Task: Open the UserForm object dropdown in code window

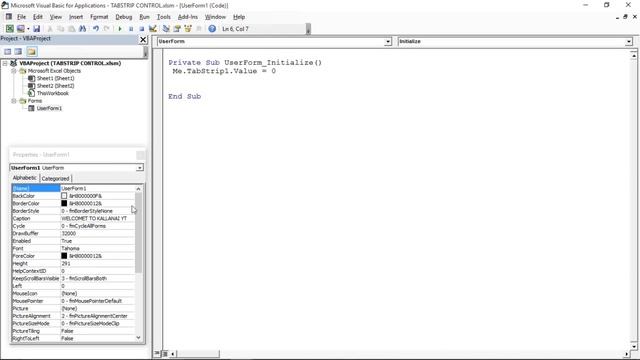Action: coord(387,42)
